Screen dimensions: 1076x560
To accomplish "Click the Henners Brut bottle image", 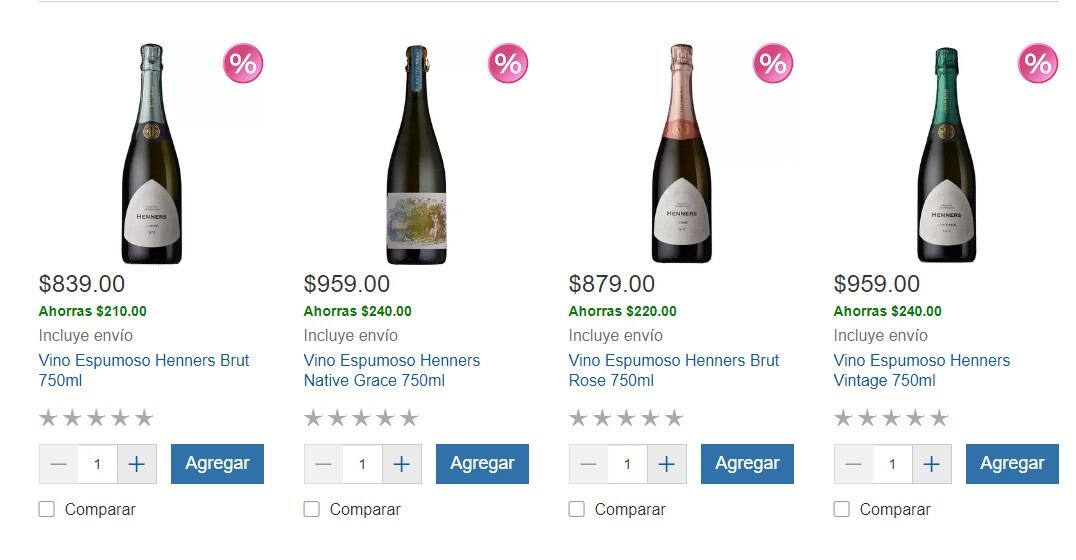I will tap(151, 154).
